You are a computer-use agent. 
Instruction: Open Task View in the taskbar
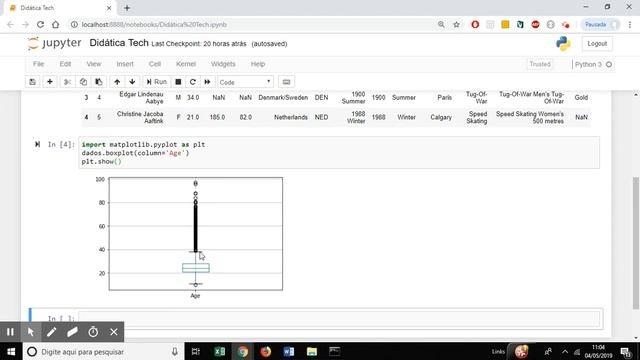coord(196,351)
